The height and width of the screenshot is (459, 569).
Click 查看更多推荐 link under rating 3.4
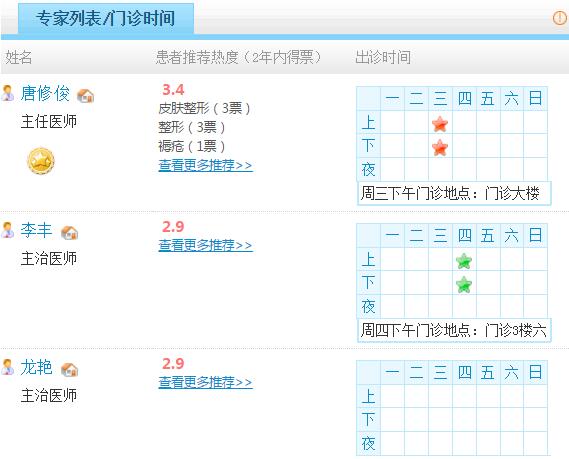[x=205, y=165]
